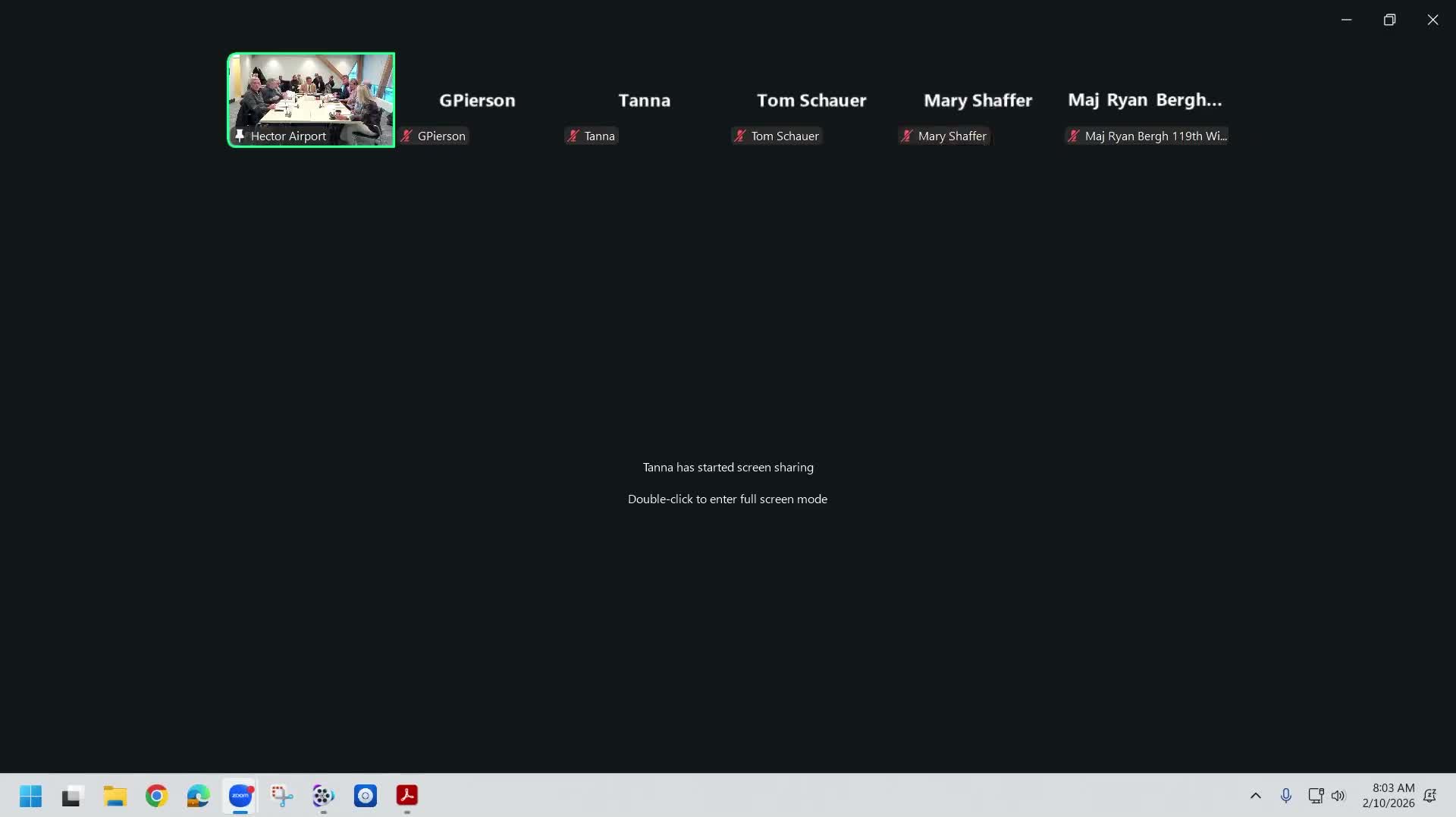Click the pin icon on Hector Airport
The width and height of the screenshot is (1456, 817).
point(240,136)
